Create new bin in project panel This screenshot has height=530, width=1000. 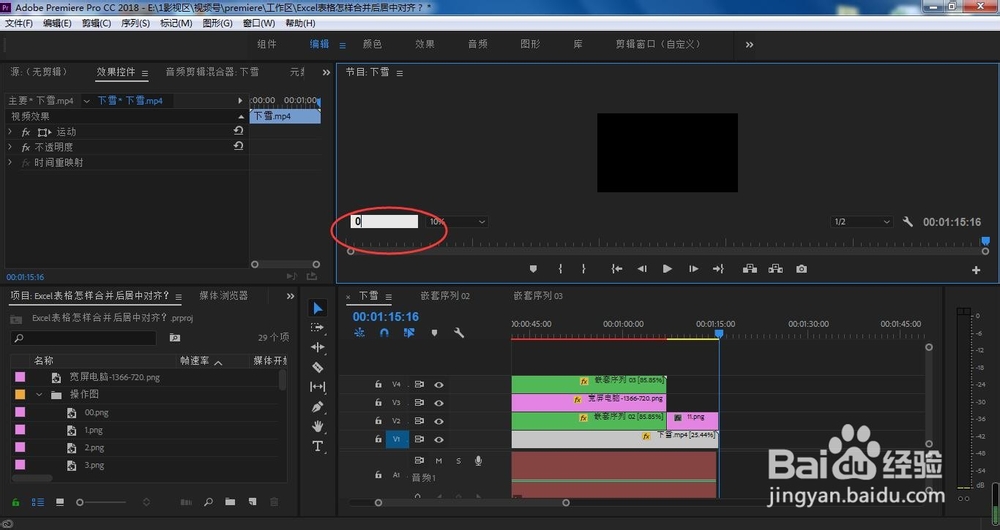pos(230,503)
